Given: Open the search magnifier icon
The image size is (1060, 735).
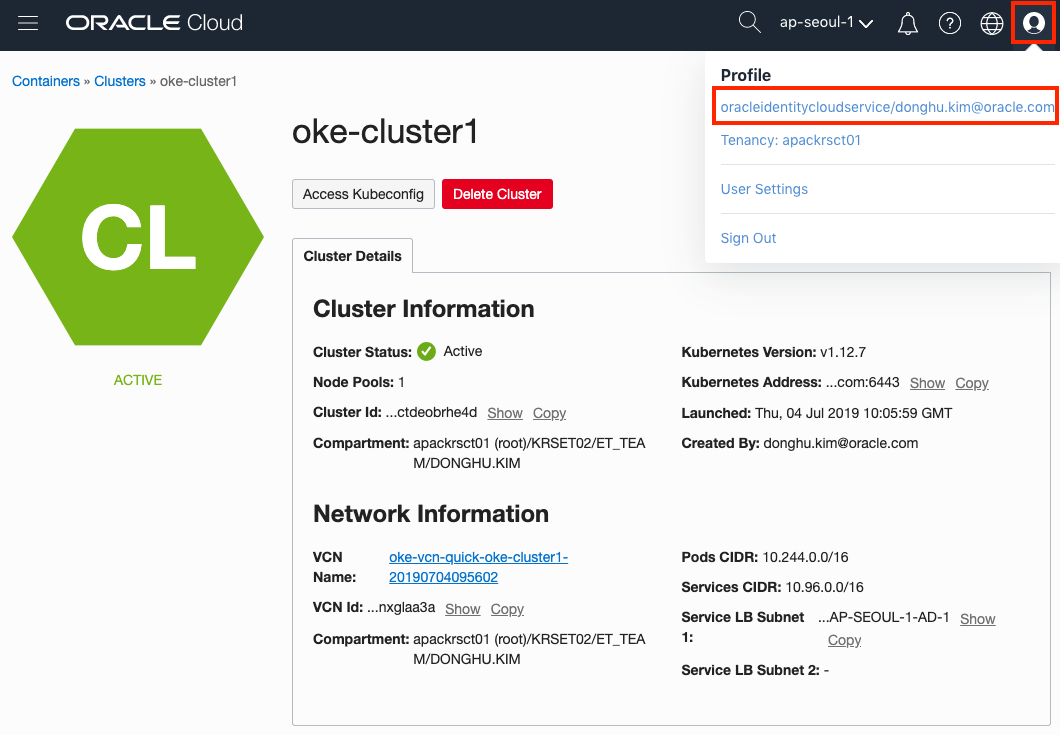Looking at the screenshot, I should tap(749, 22).
